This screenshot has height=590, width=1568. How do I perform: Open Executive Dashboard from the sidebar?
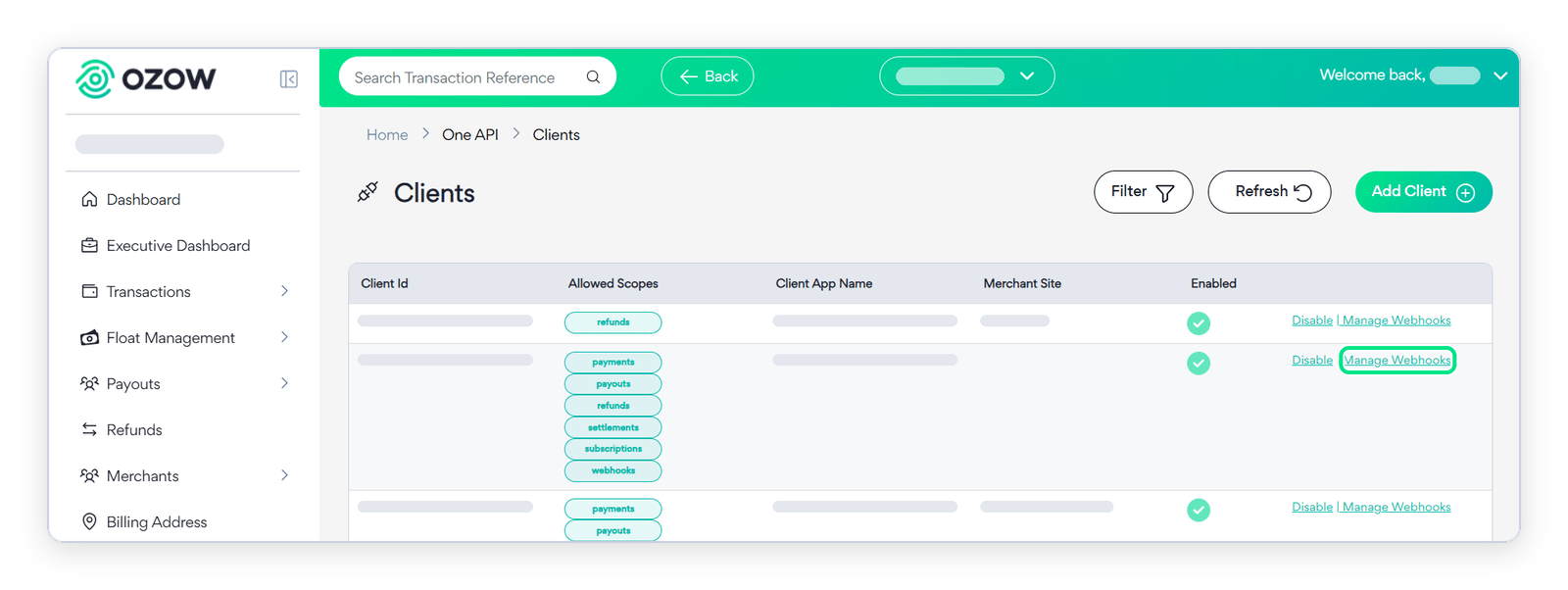point(178,245)
